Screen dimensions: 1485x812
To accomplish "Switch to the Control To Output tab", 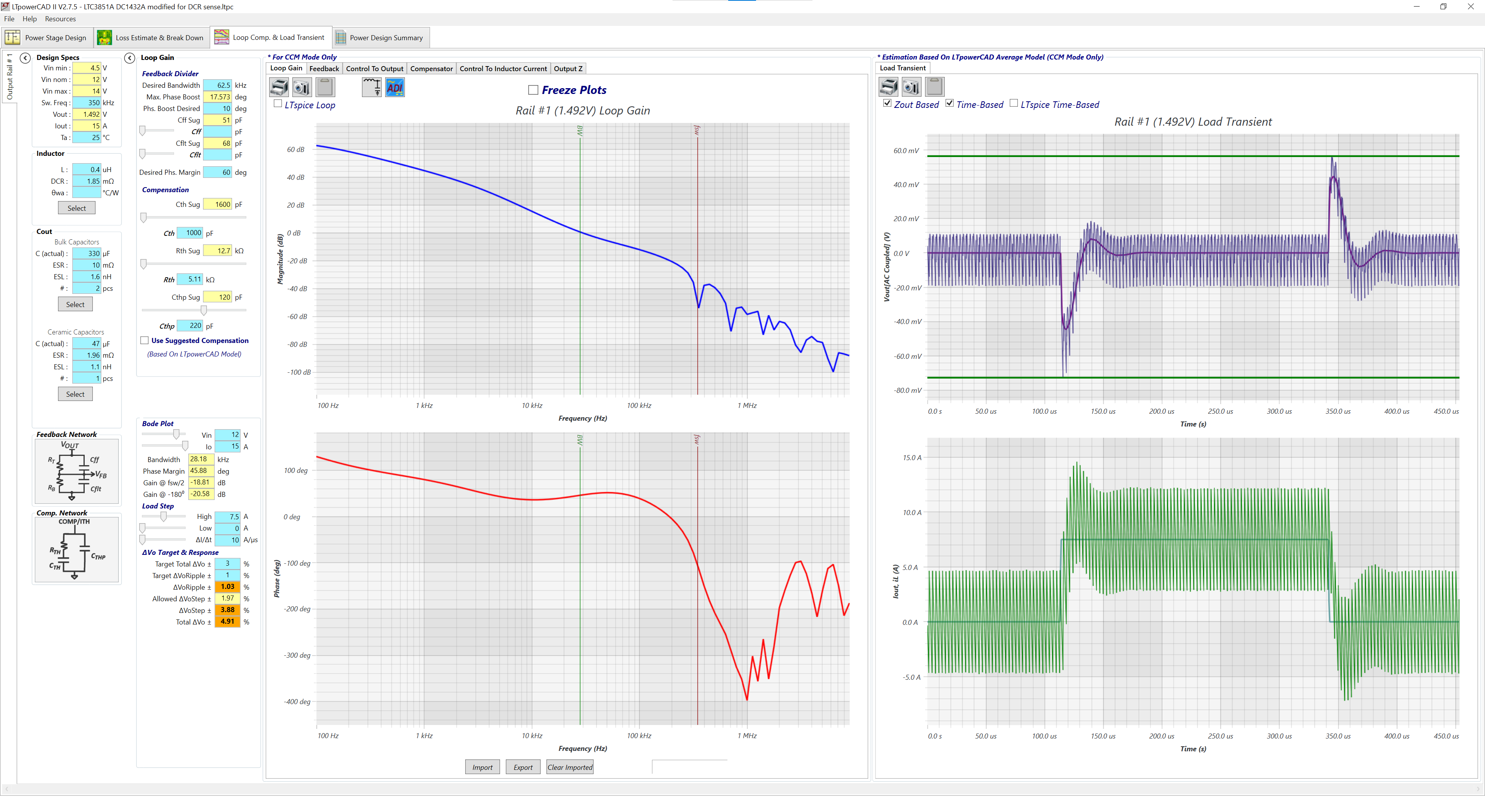I will 374,68.
